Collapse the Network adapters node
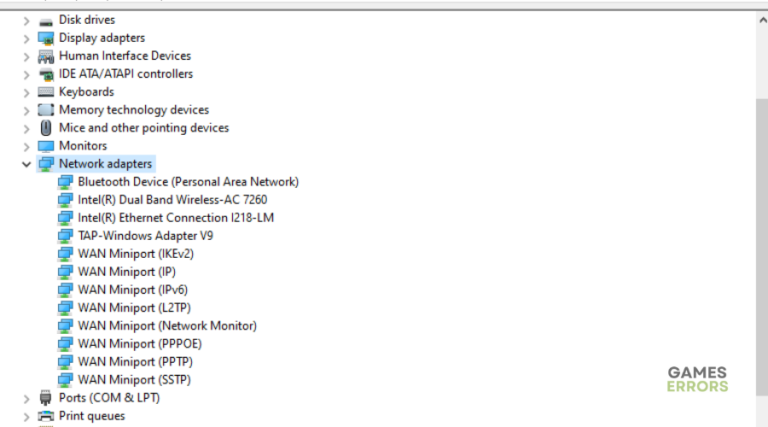The image size is (768, 427). (x=26, y=164)
